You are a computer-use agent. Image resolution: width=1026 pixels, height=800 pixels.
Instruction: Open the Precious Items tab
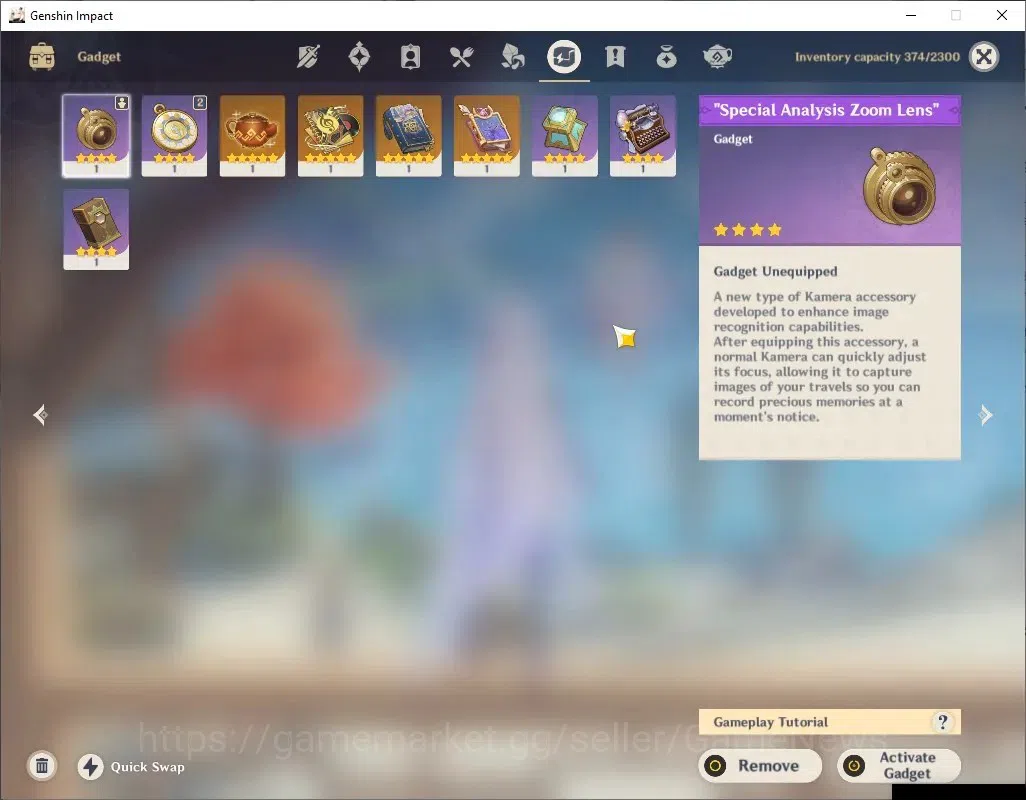click(x=666, y=57)
